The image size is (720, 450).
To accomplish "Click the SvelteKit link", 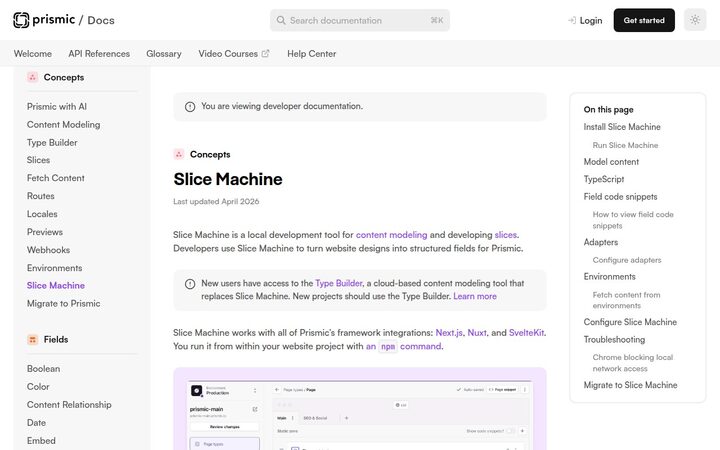I will click(526, 333).
